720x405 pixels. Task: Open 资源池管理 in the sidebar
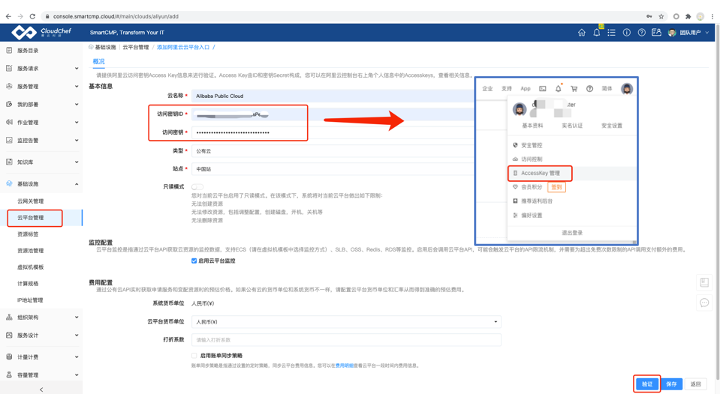click(30, 251)
